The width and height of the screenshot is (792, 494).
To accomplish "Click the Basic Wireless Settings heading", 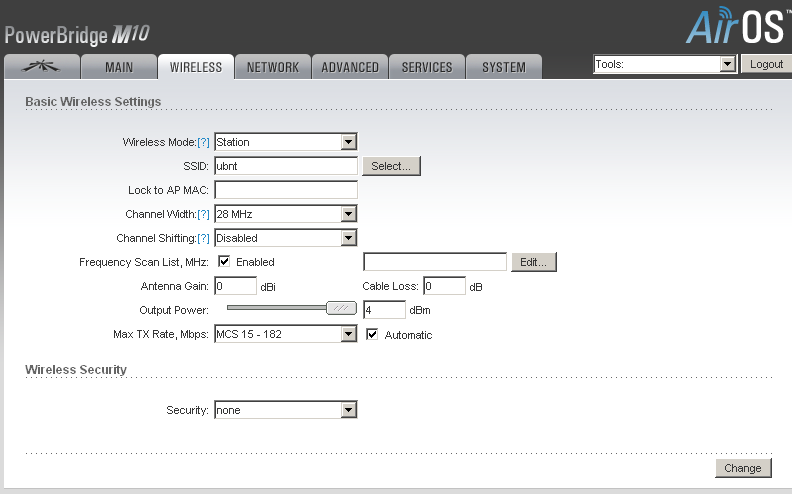I will tap(93, 102).
